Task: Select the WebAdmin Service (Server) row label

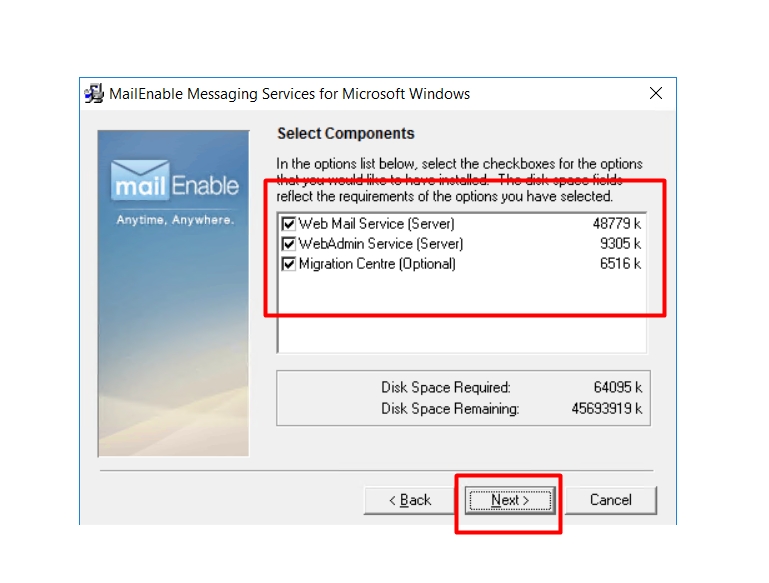Action: [381, 244]
